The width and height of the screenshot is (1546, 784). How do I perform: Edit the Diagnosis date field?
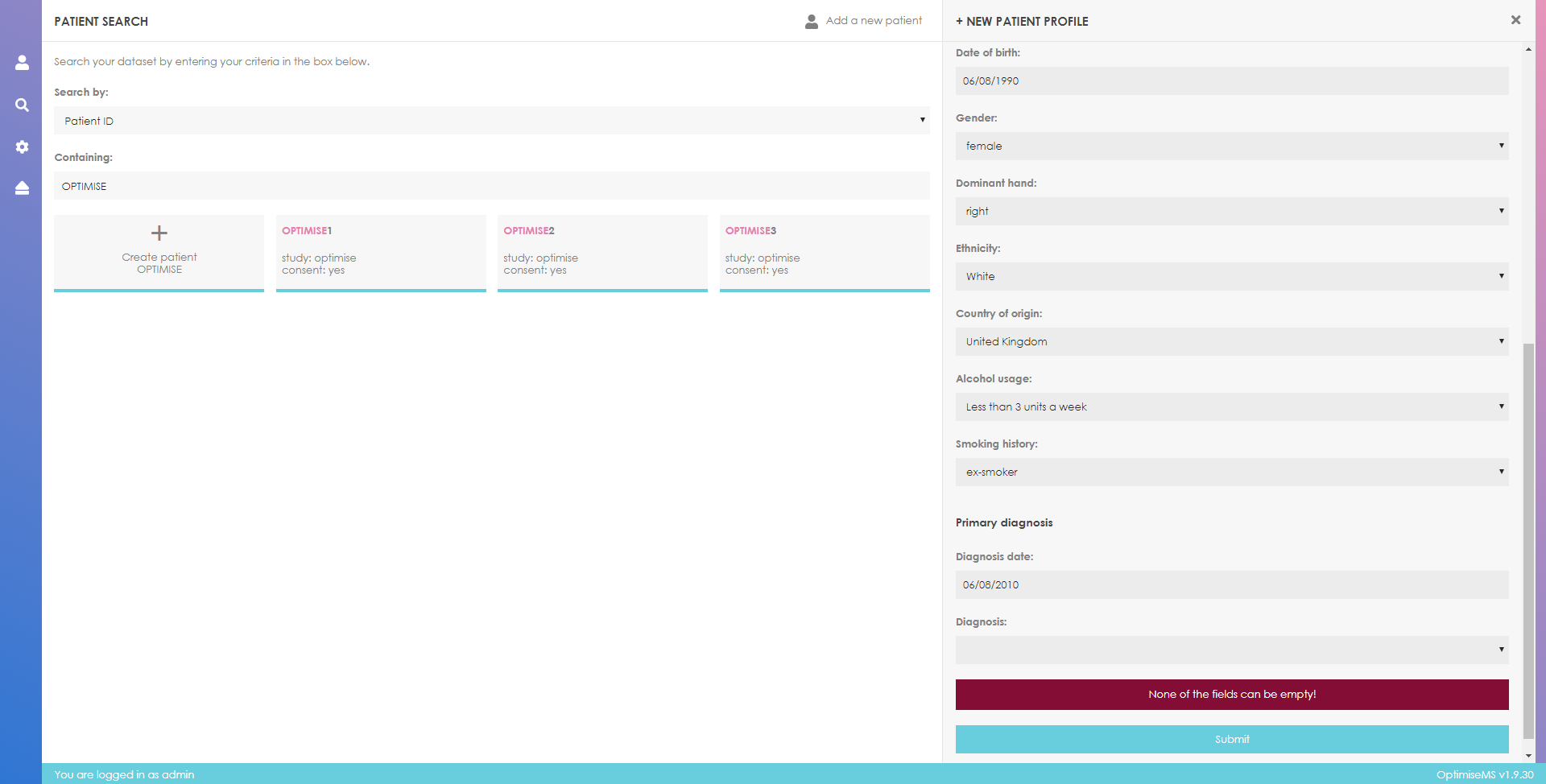[x=1232, y=585]
